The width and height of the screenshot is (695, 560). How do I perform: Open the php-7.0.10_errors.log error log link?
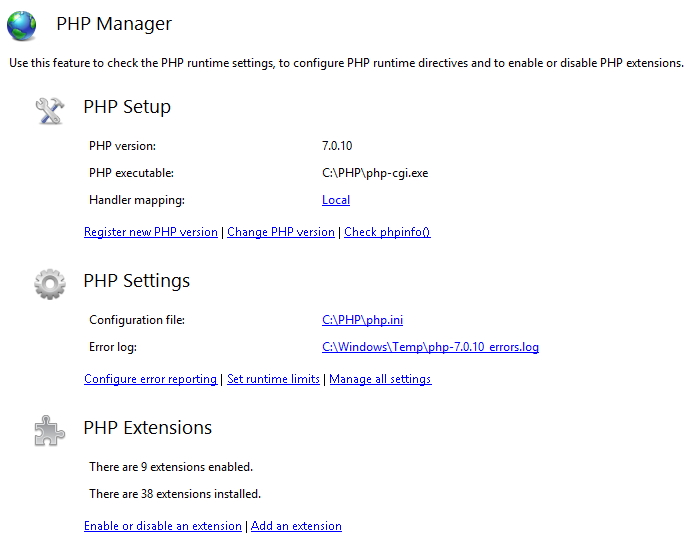pos(430,347)
